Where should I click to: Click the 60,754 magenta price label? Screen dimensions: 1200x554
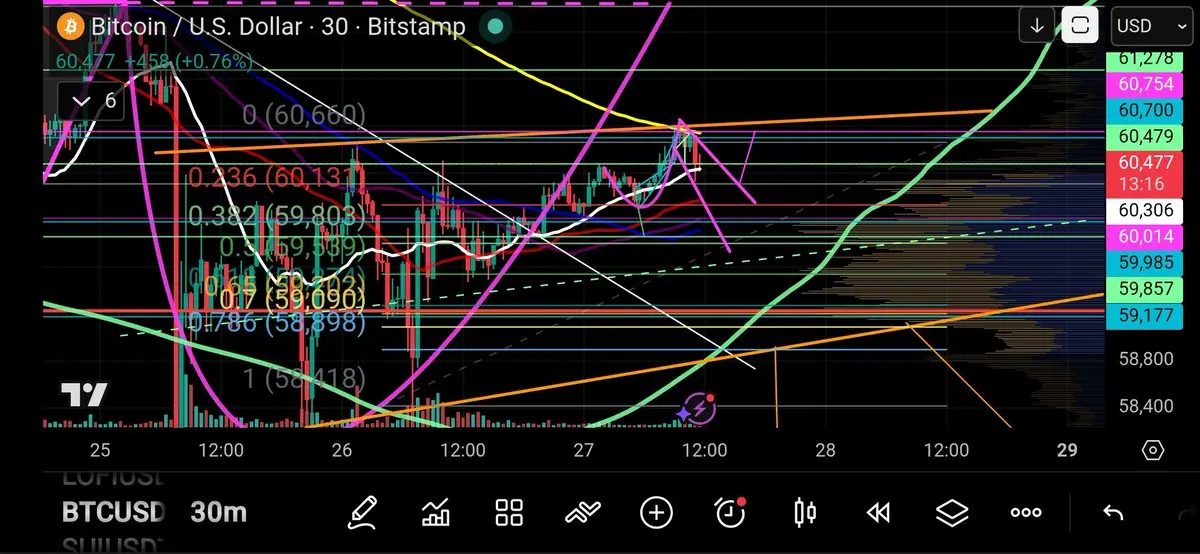click(1146, 85)
